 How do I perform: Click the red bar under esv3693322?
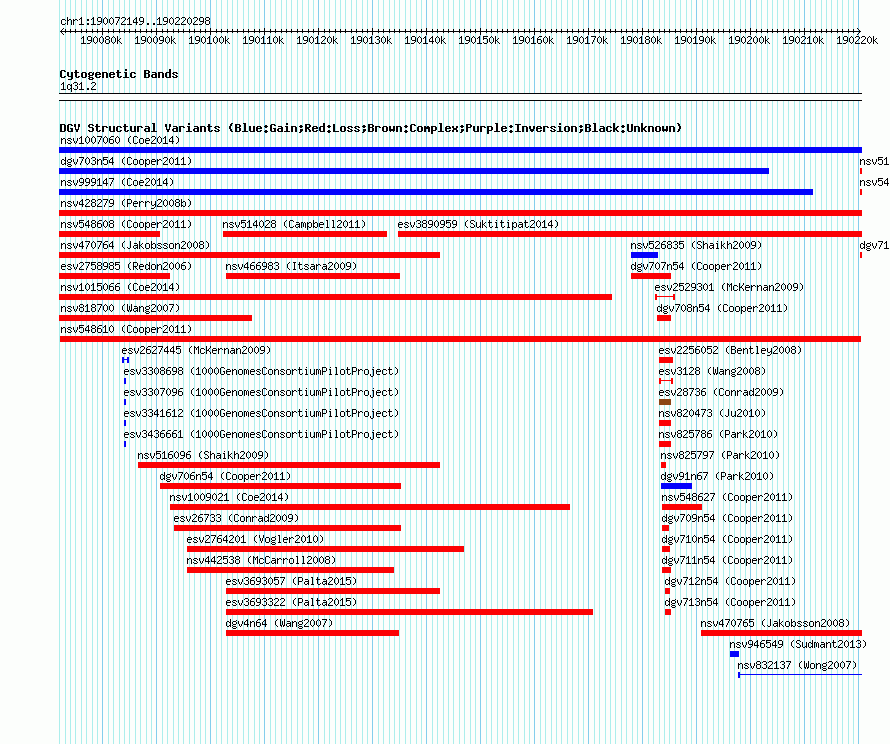(409, 612)
